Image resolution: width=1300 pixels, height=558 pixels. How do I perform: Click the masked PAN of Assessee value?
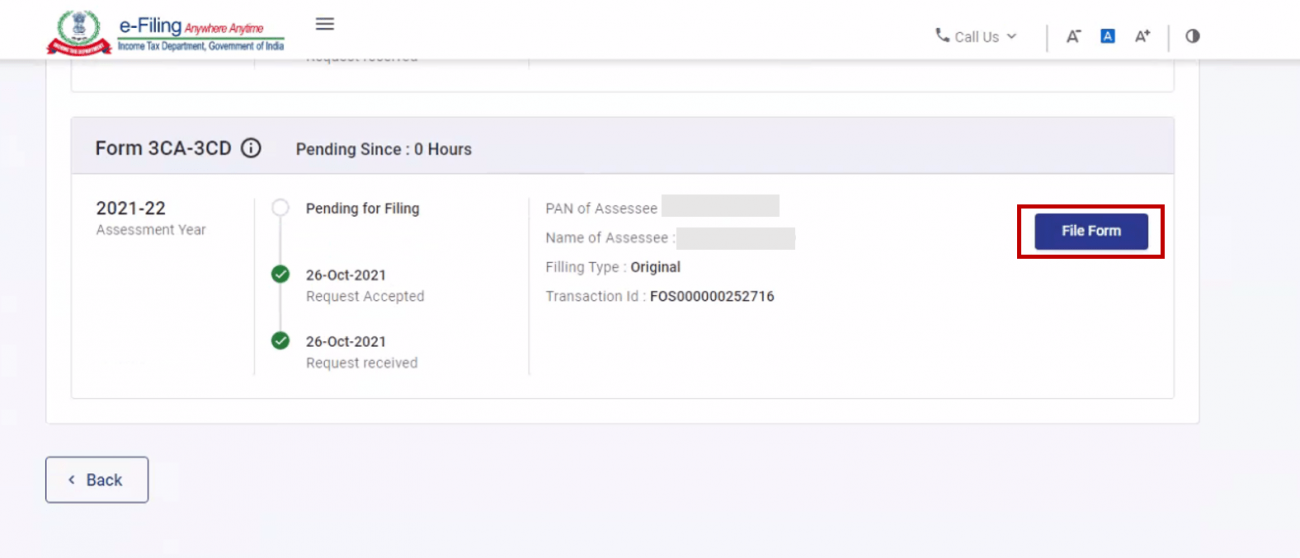pyautogui.click(x=720, y=207)
